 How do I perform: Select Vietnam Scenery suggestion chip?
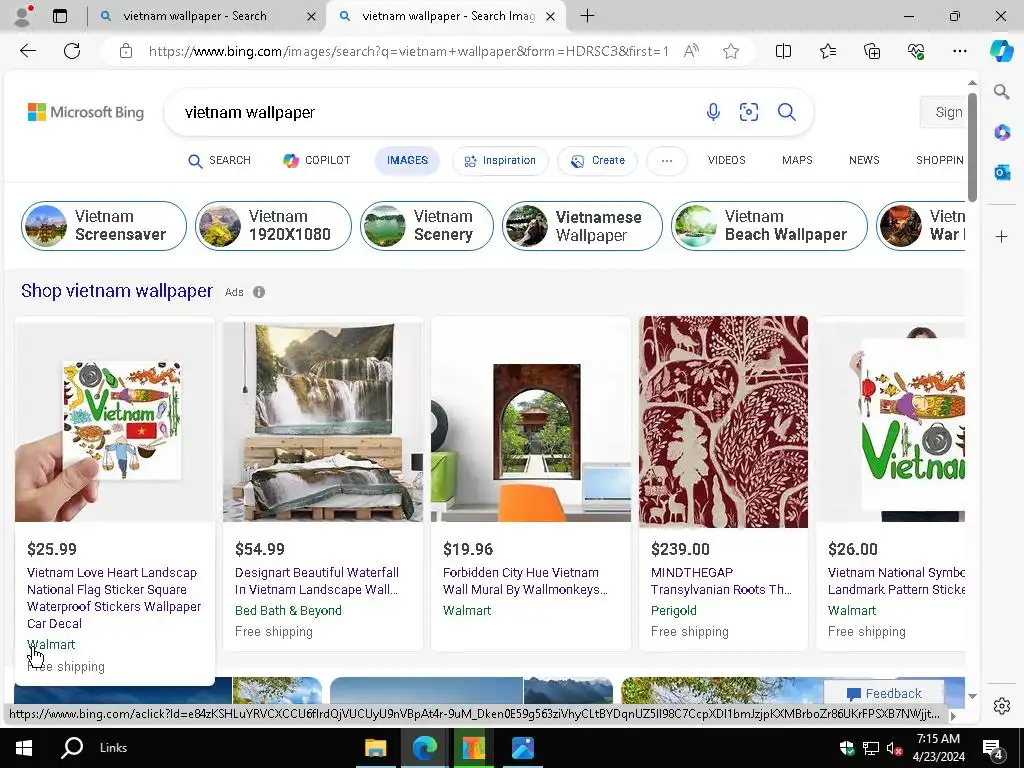[x=426, y=226]
